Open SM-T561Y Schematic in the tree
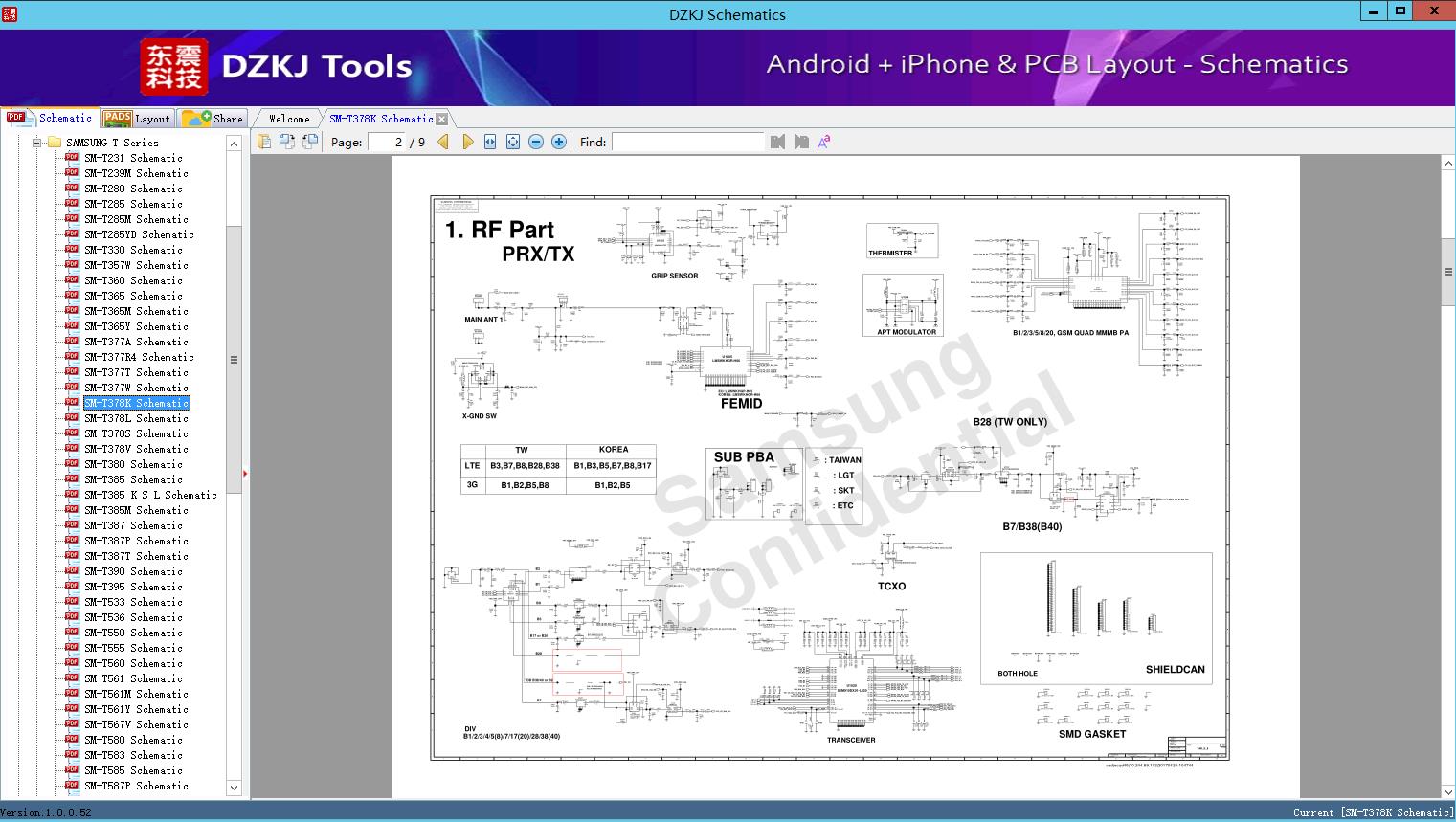 pos(136,709)
